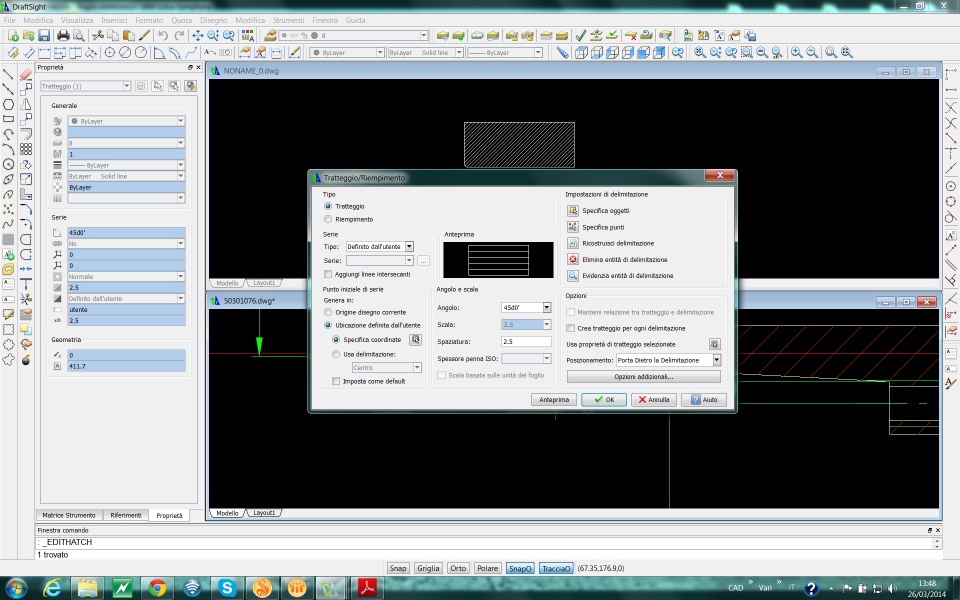Screen dimensions: 960x600
Task: Click the Opzioni addizionali button
Action: pyautogui.click(x=643, y=377)
